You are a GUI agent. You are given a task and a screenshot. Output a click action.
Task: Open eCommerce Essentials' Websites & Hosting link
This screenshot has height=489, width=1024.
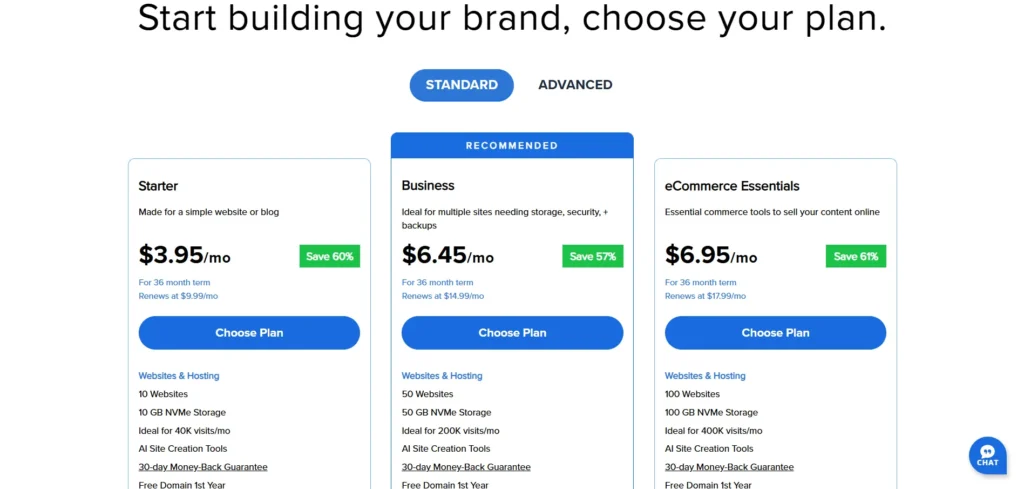coord(705,376)
